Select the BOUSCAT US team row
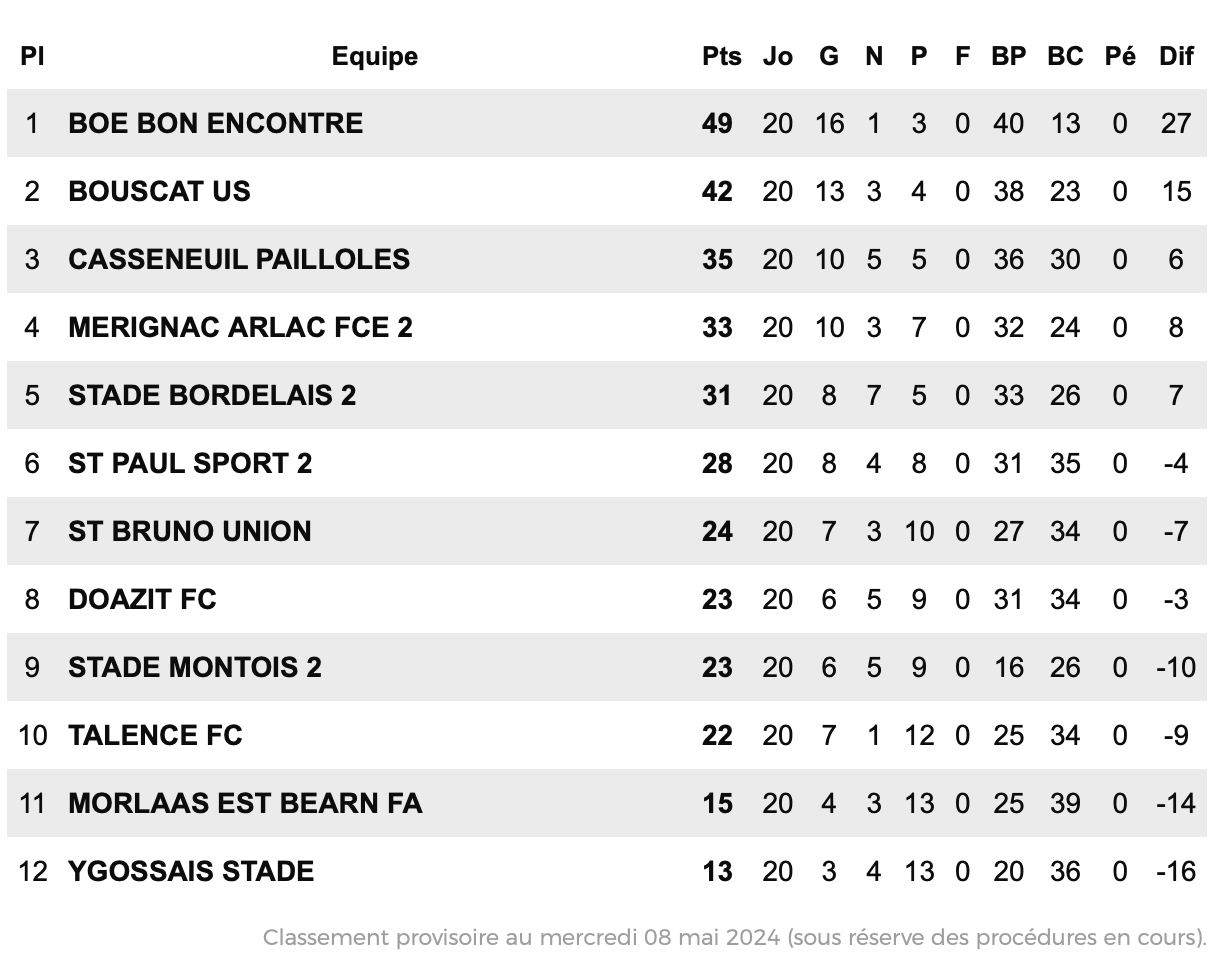The height and width of the screenshot is (966, 1212). 606,191
